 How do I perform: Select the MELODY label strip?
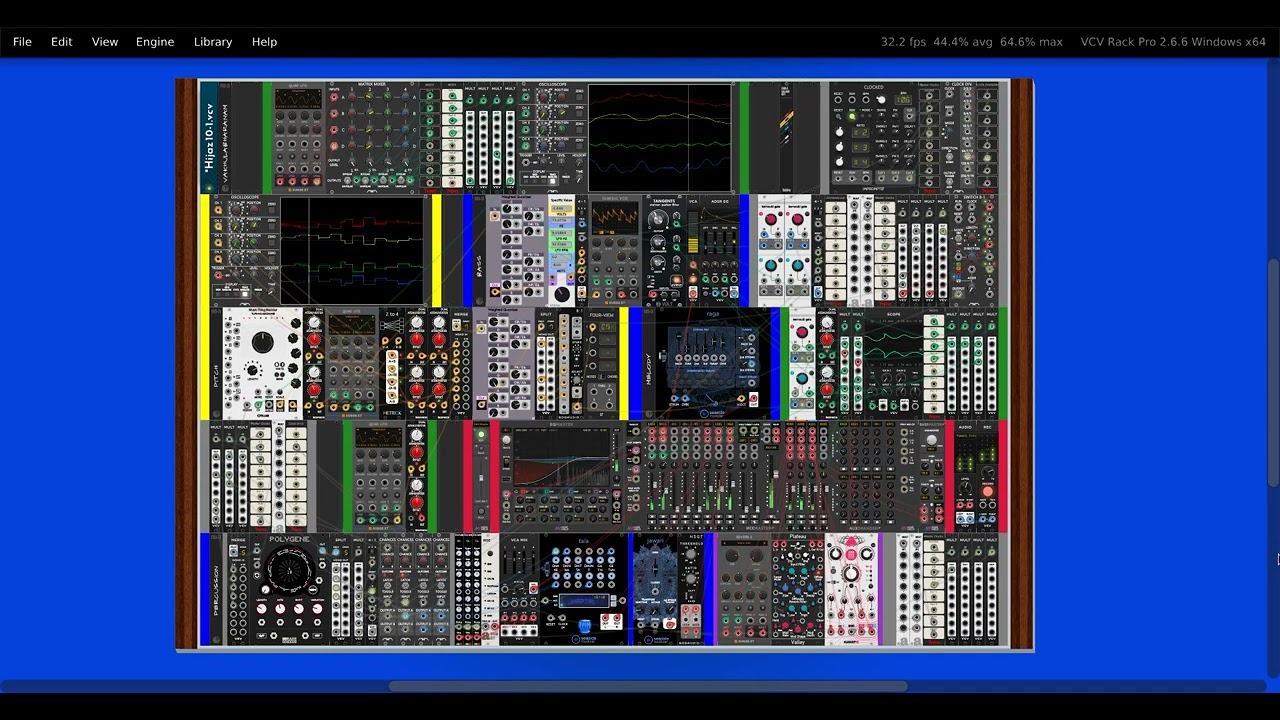[x=648, y=363]
